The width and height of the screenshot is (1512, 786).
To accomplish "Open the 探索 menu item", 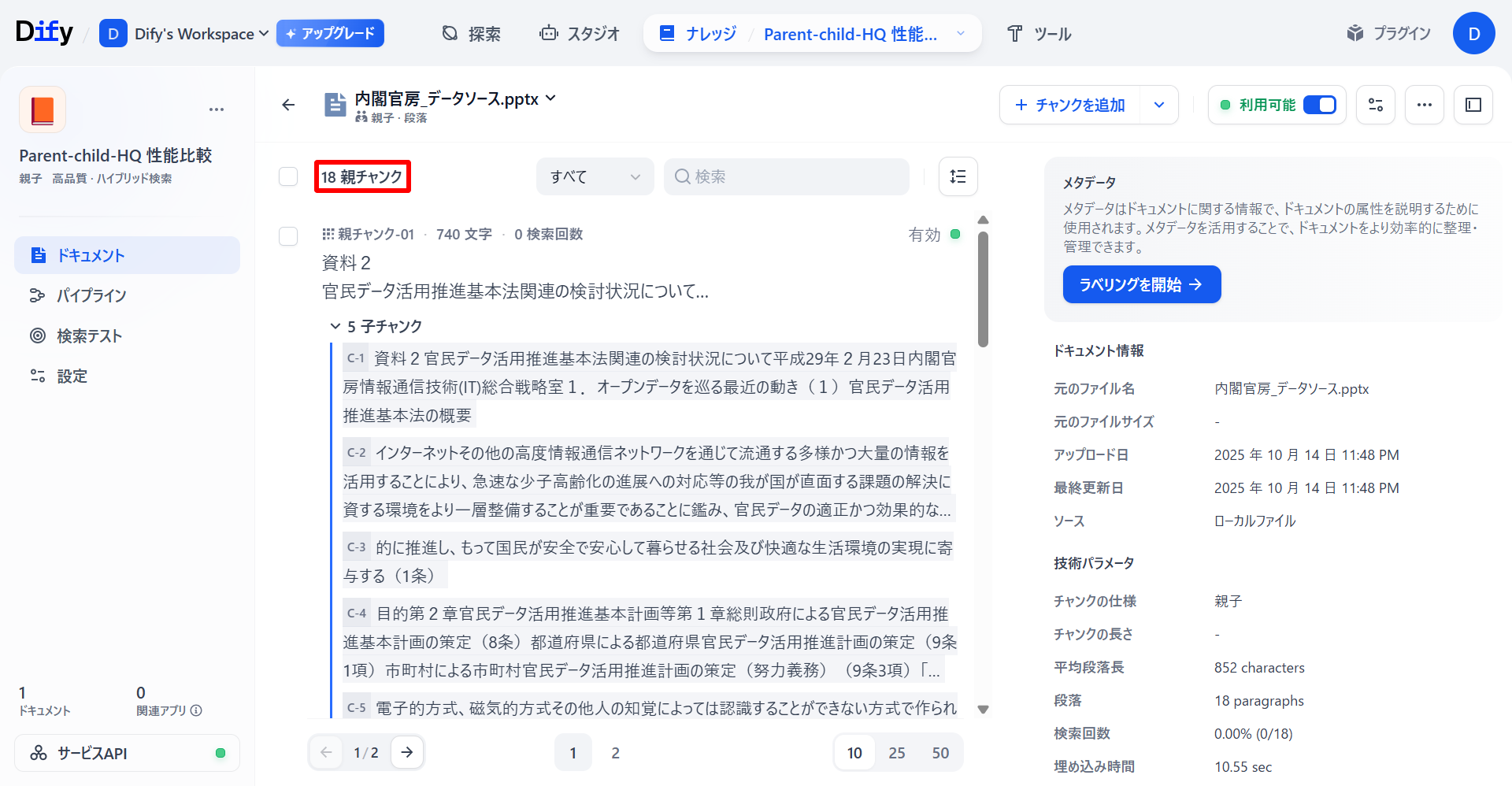I will tap(470, 33).
